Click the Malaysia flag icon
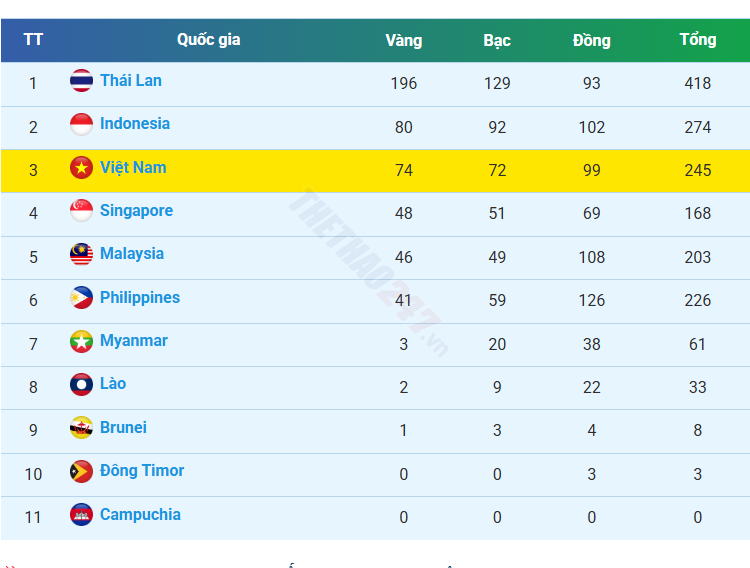Screen dimensions: 750x568 (x=82, y=254)
